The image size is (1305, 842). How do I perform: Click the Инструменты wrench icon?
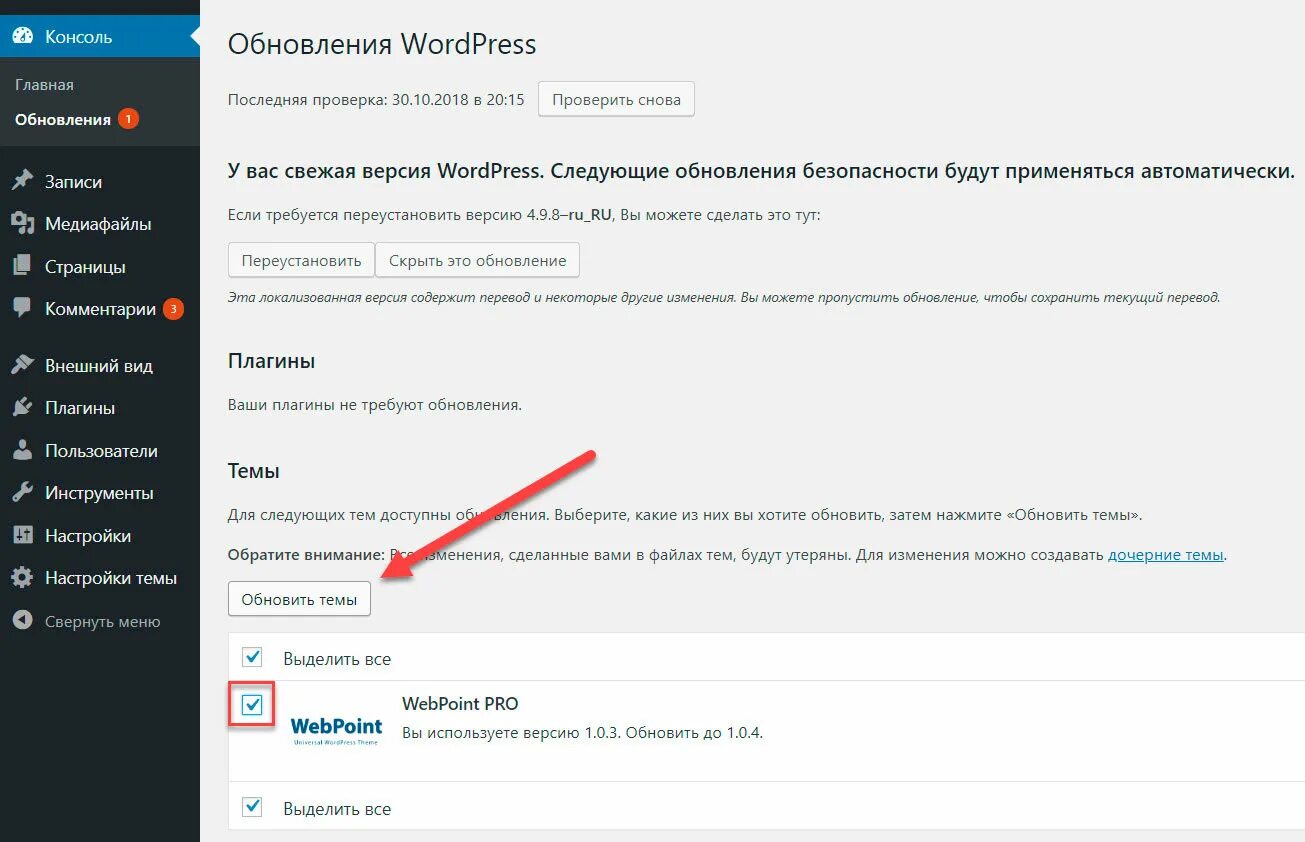(22, 493)
